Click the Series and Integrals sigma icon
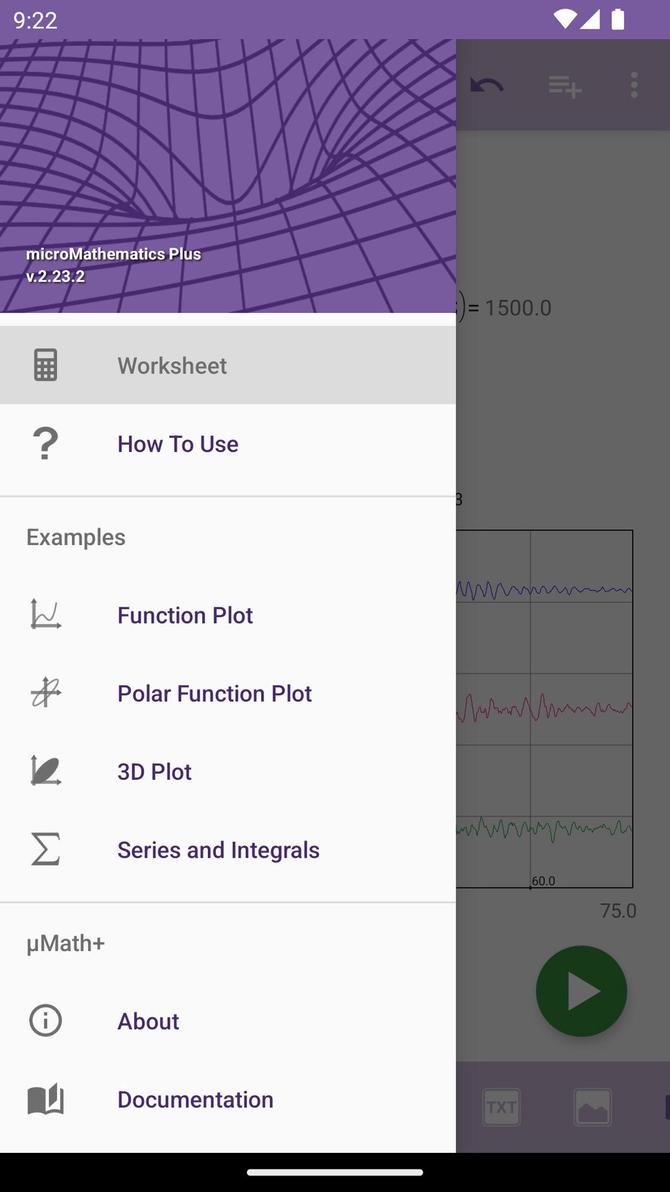This screenshot has height=1192, width=670. [x=45, y=849]
